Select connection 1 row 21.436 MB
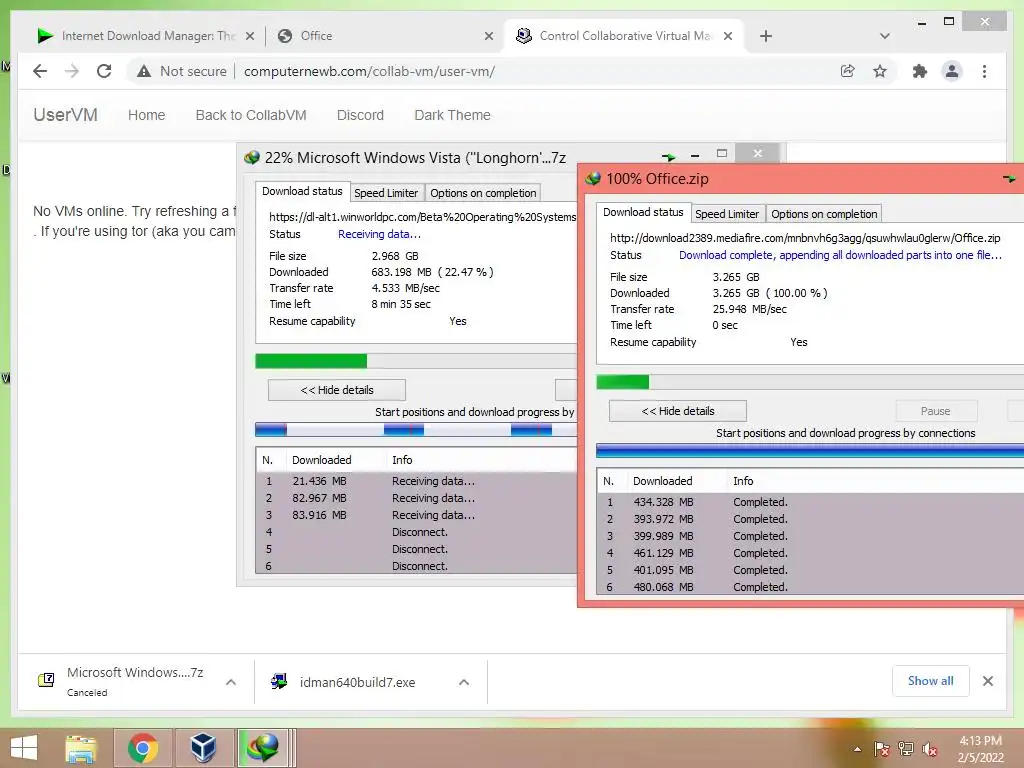Viewport: 1024px width, 768px height. [x=416, y=481]
